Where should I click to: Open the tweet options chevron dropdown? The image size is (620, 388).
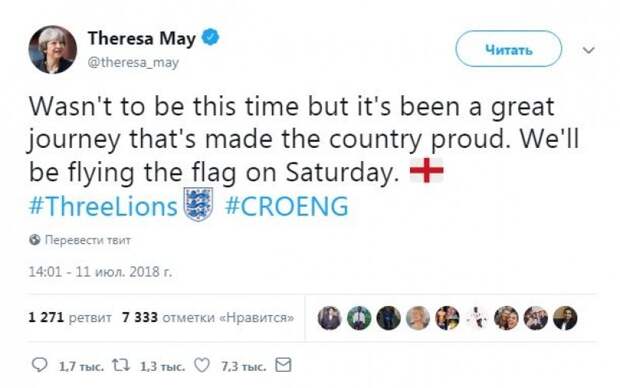click(x=589, y=50)
